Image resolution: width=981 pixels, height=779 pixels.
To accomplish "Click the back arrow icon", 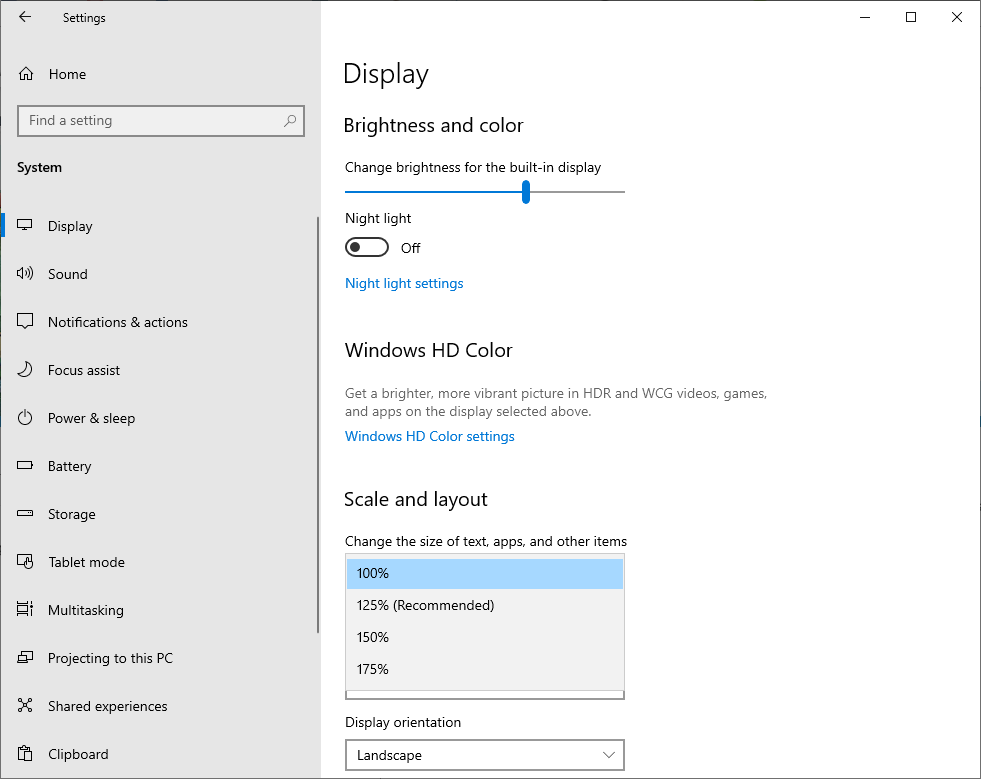I will click(25, 17).
